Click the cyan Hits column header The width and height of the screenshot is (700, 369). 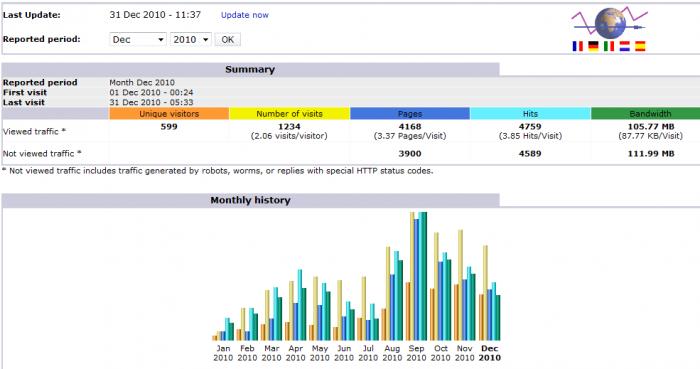pos(530,113)
